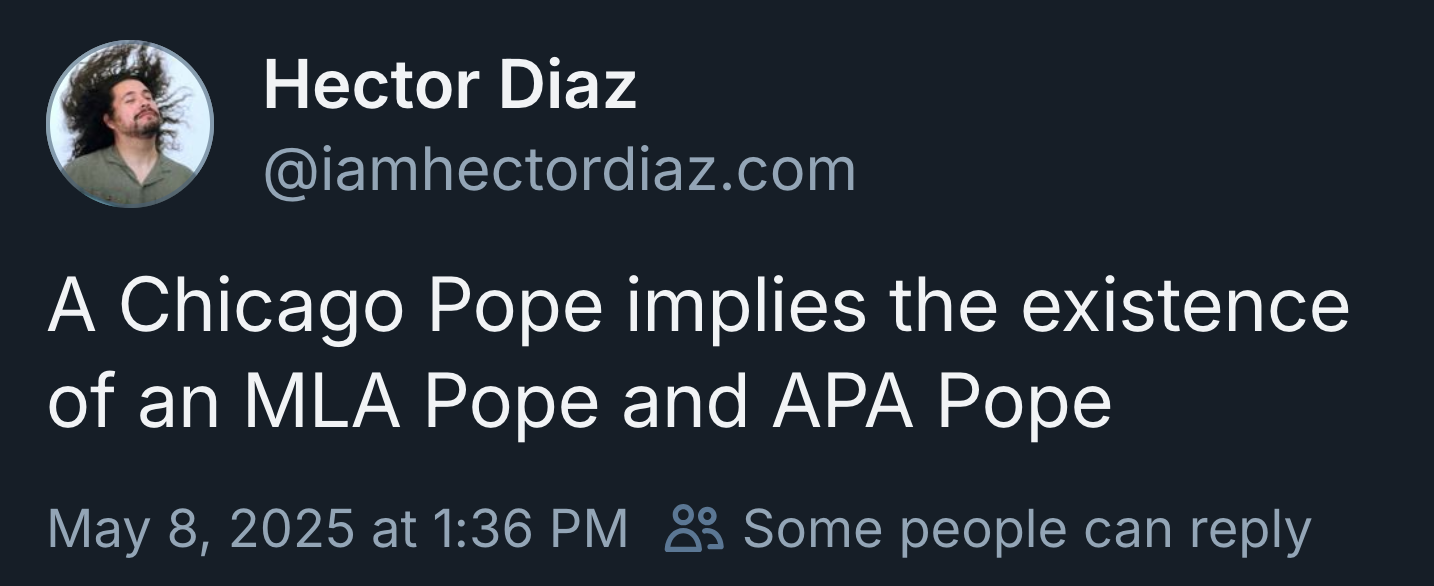Click the word 'Chicago' in the post
This screenshot has width=1434, height=586.
click(264, 307)
